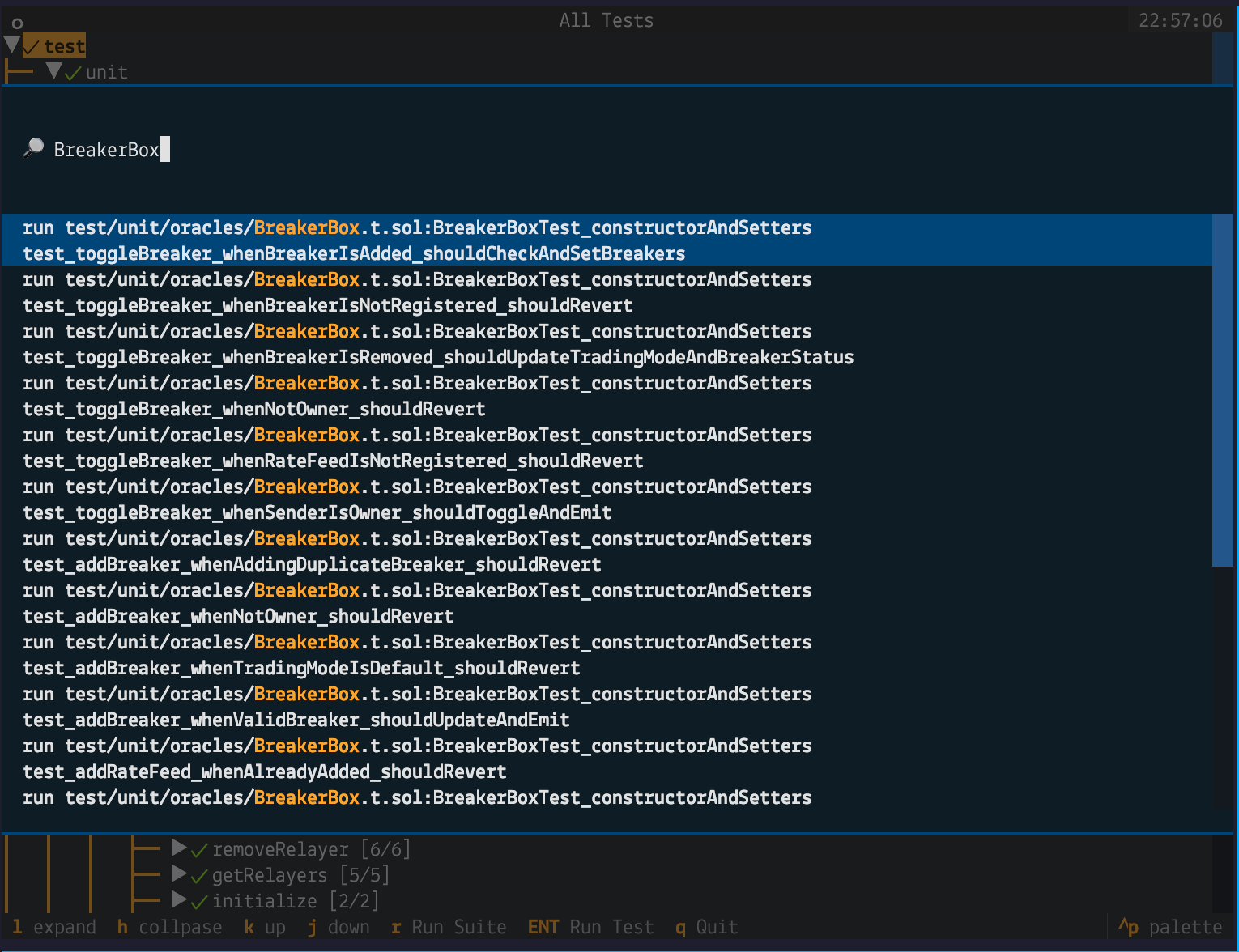Click Run Test next to ENT
The height and width of the screenshot is (952, 1239).
pos(611,927)
